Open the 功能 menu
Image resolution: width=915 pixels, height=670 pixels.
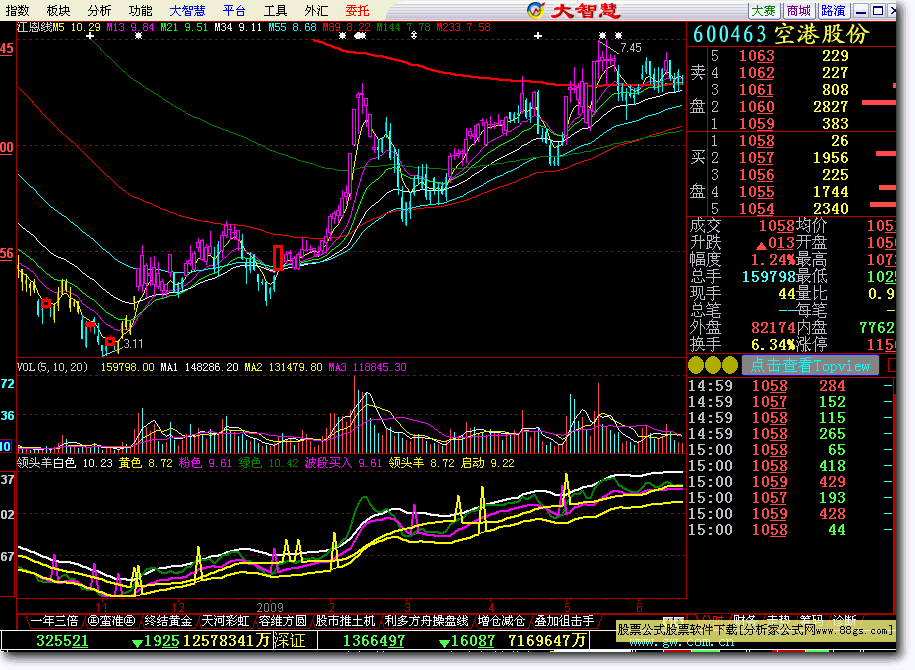[x=141, y=11]
